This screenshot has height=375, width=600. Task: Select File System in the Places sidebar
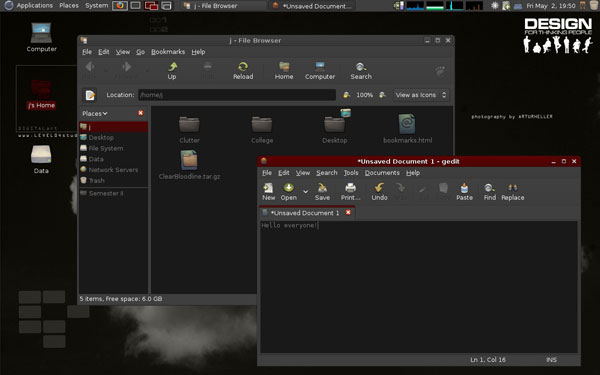pos(114,148)
